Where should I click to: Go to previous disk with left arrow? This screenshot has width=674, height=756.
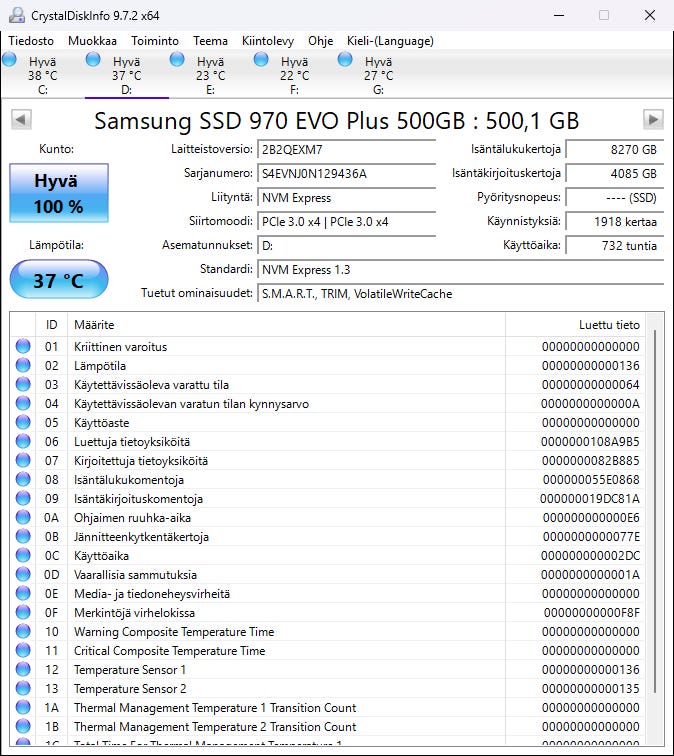point(20,120)
